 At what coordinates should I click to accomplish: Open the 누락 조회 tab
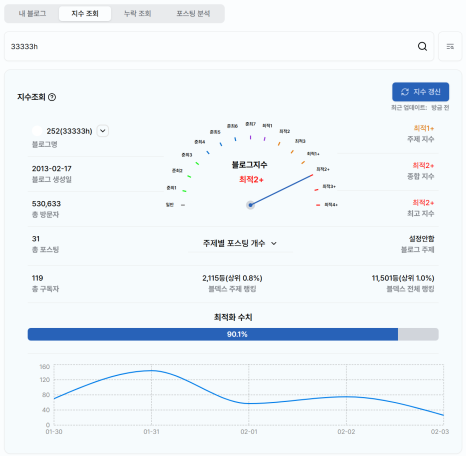click(138, 14)
